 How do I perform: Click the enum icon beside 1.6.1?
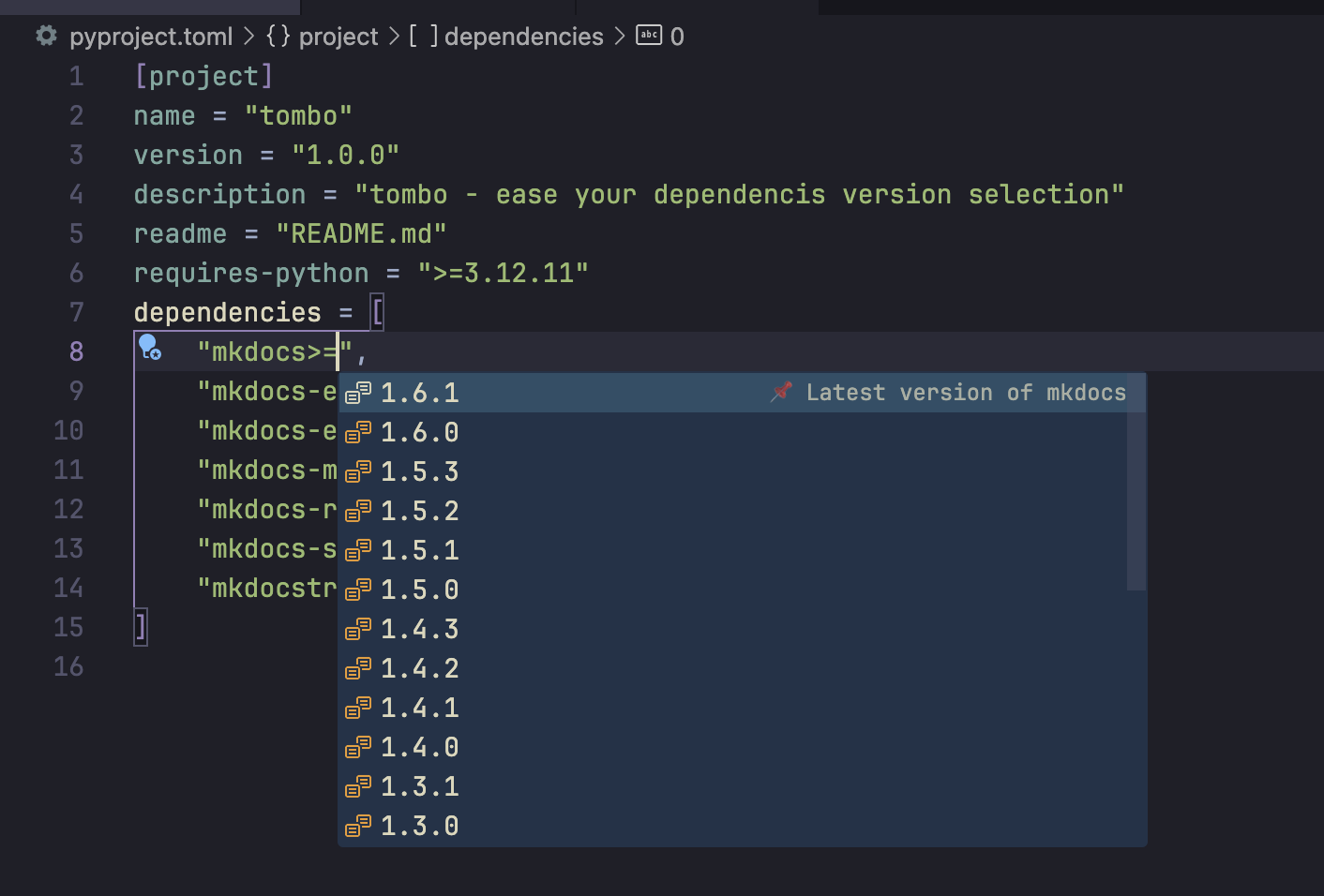pyautogui.click(x=358, y=393)
